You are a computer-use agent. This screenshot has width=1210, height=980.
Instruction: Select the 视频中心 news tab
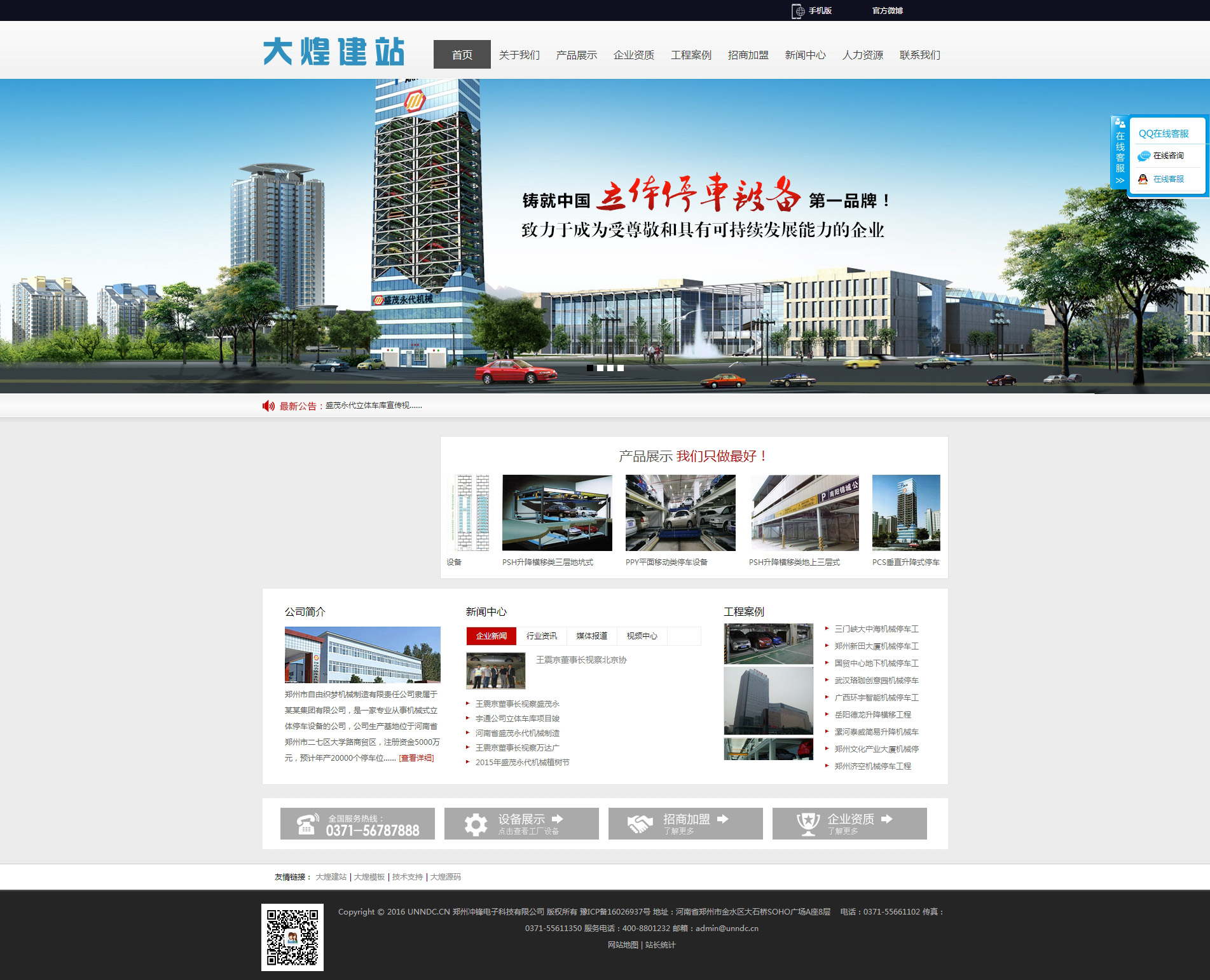point(642,636)
